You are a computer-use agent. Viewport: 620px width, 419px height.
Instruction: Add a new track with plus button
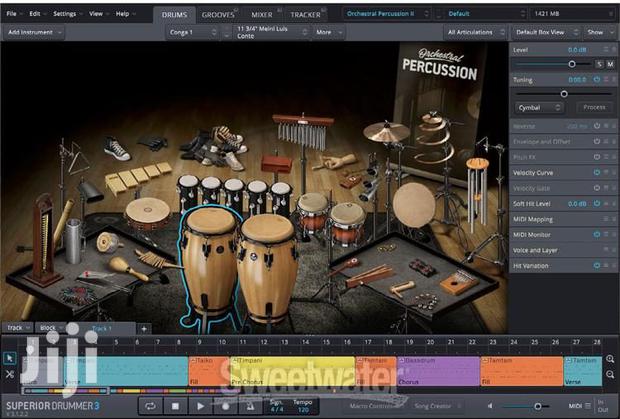[x=144, y=328]
